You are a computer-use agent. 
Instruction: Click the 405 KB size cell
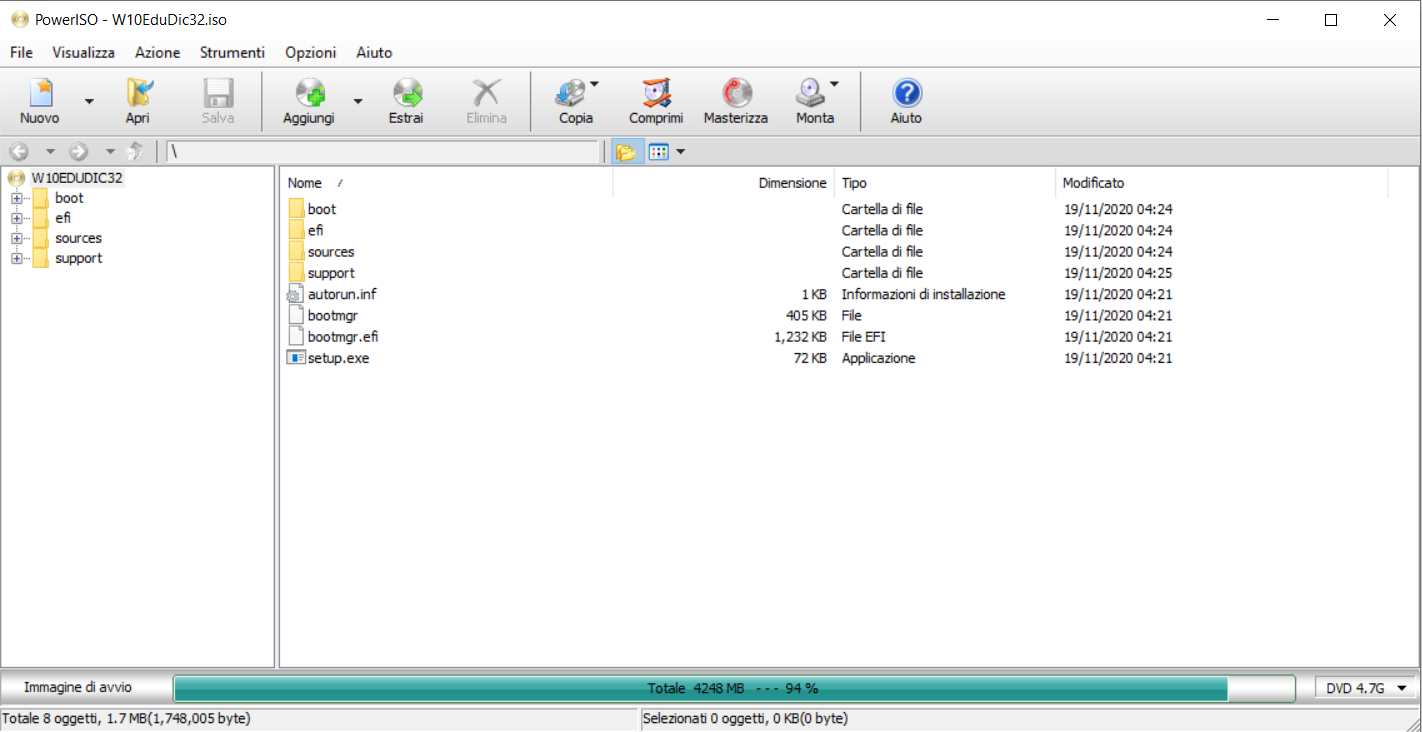pos(805,316)
